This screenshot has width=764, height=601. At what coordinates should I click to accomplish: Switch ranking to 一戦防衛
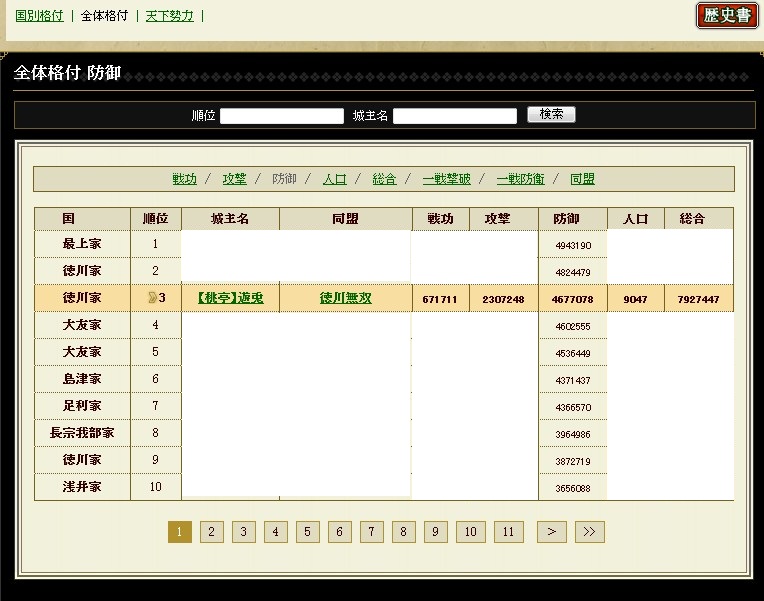coord(521,179)
